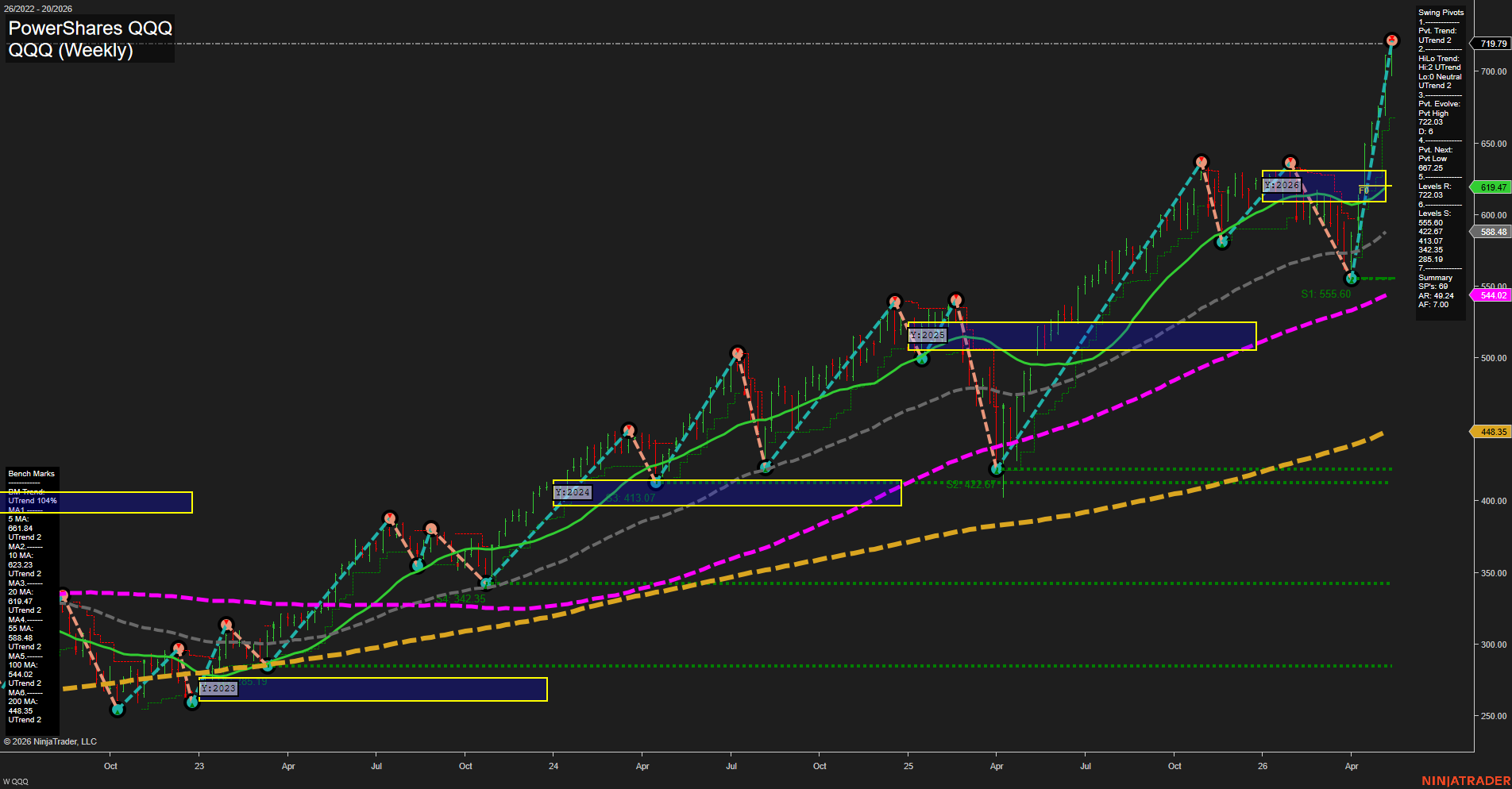Image resolution: width=1512 pixels, height=789 pixels.
Task: Click the 26 year tick on time axis
Action: (1263, 766)
